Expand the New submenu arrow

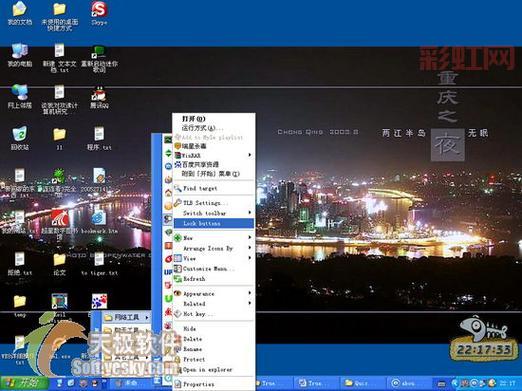pyautogui.click(x=249, y=237)
